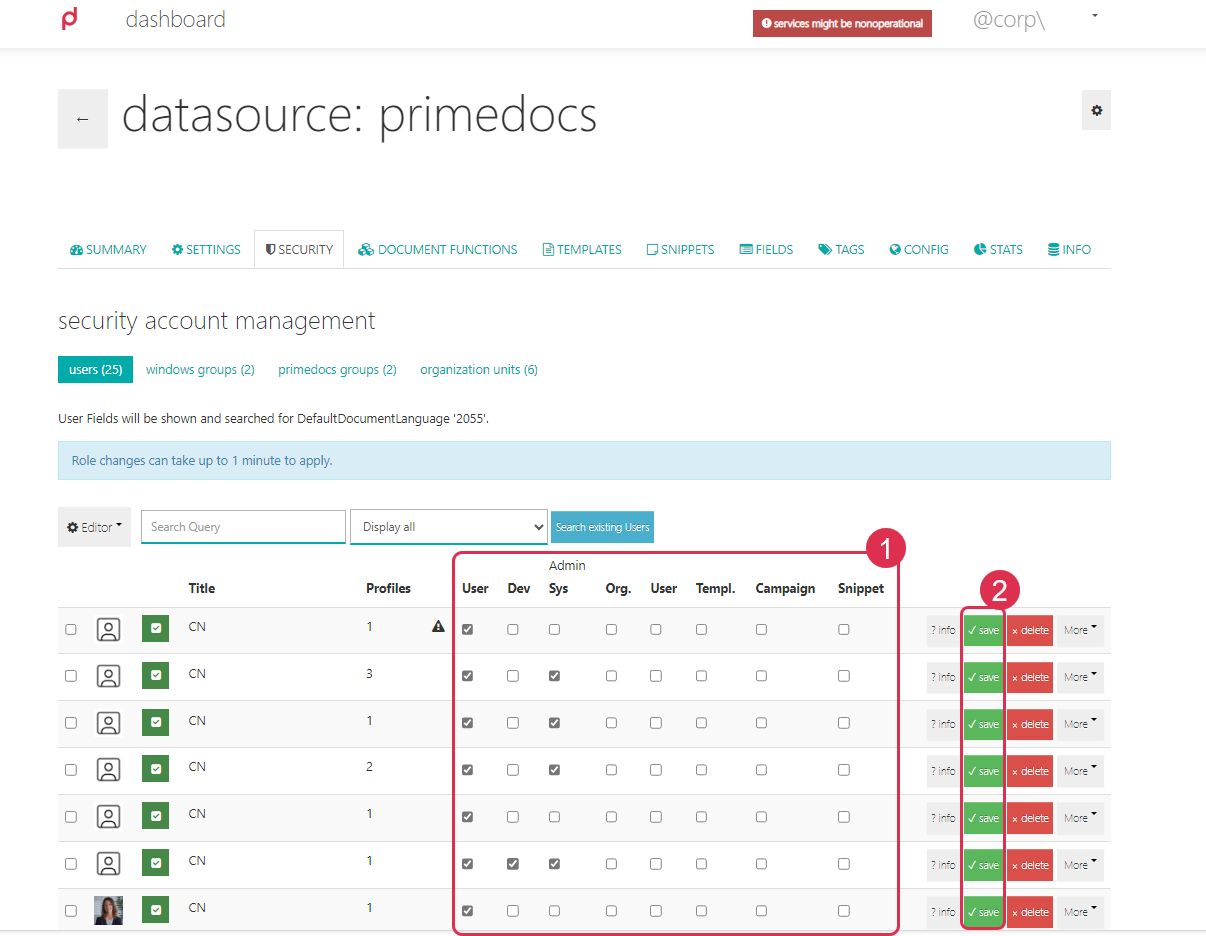Viewport: 1206px width, 936px height.
Task: Open the Info tab
Action: 1069,250
